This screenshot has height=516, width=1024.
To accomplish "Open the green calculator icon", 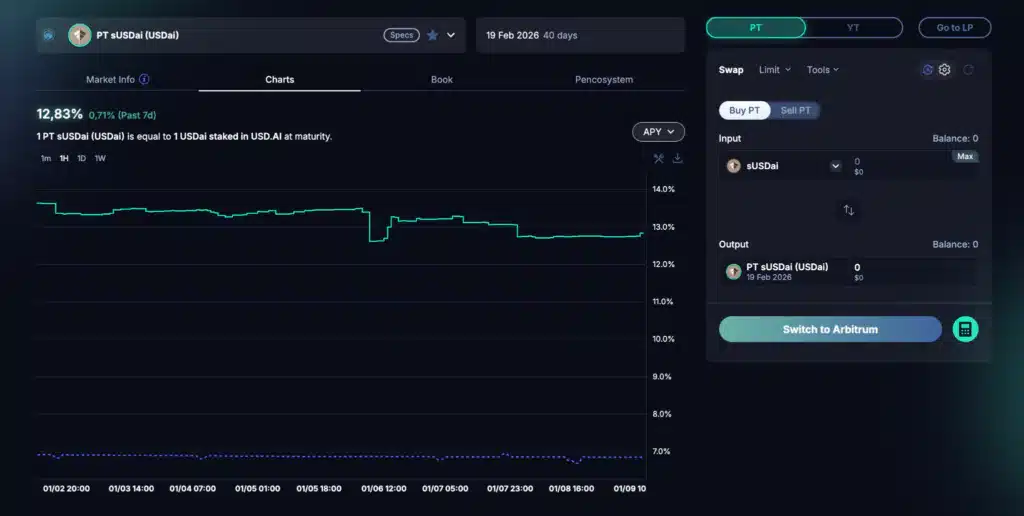I will [965, 329].
